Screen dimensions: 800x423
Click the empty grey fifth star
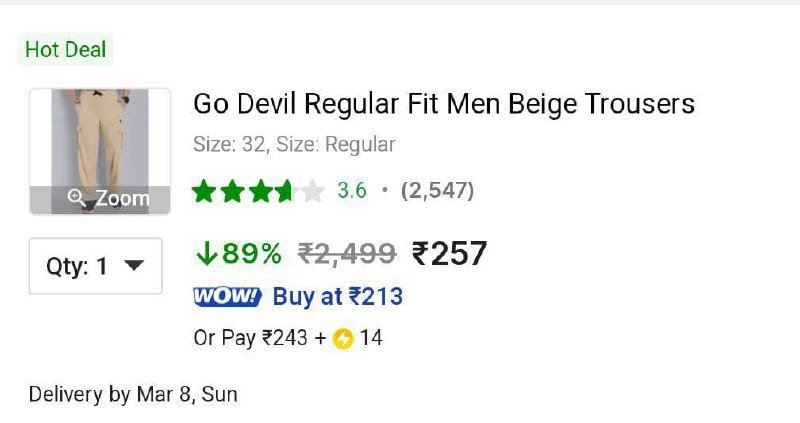313,191
